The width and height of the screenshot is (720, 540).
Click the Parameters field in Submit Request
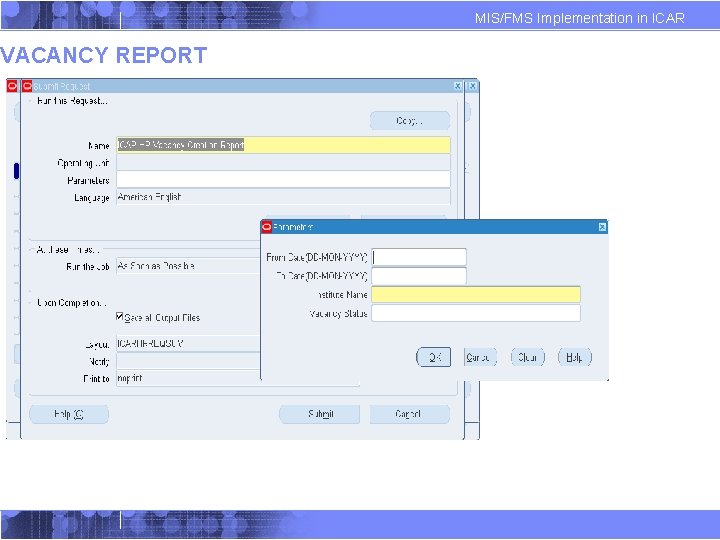pyautogui.click(x=283, y=180)
